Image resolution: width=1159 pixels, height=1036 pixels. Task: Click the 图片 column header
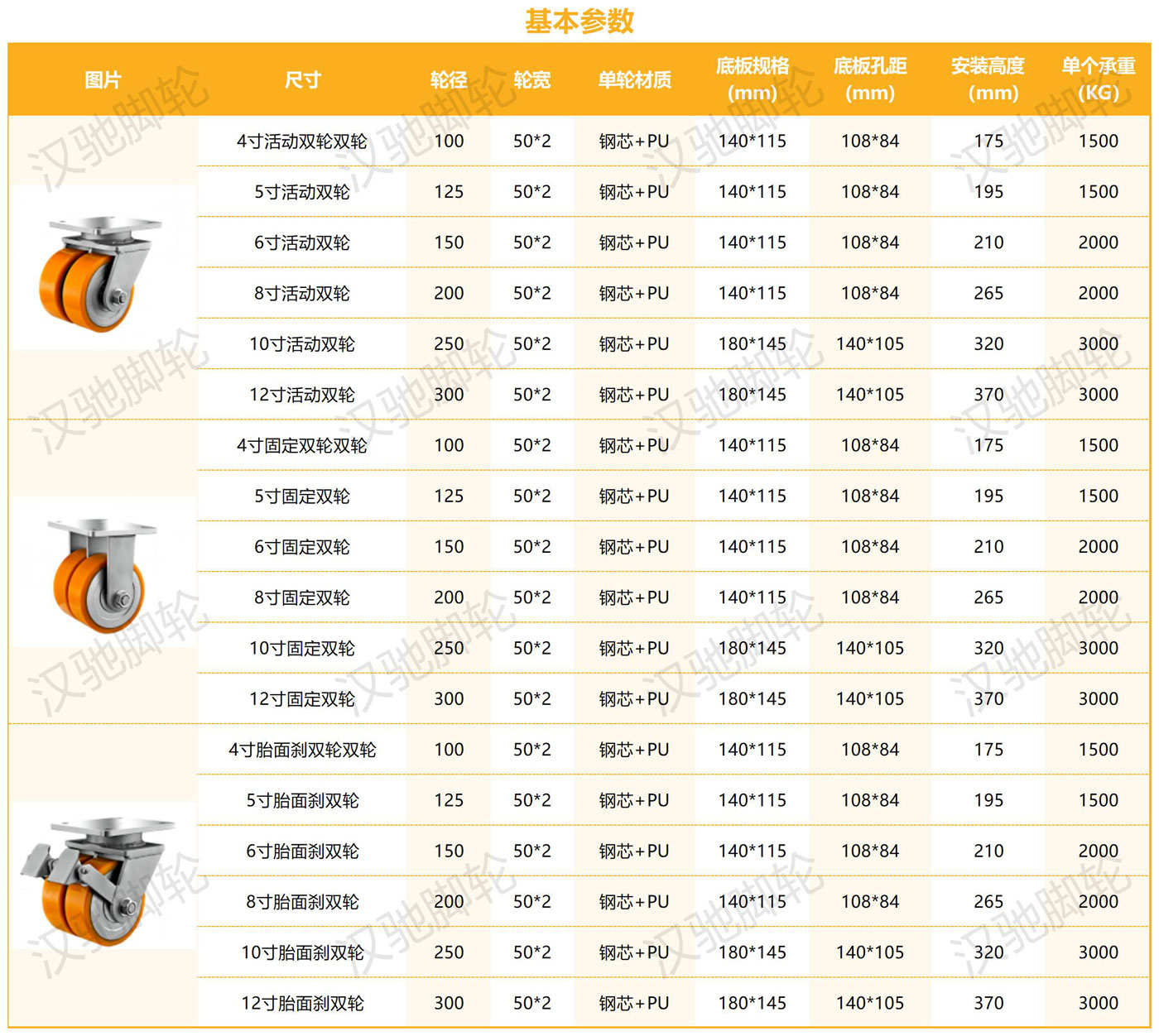coord(99,80)
